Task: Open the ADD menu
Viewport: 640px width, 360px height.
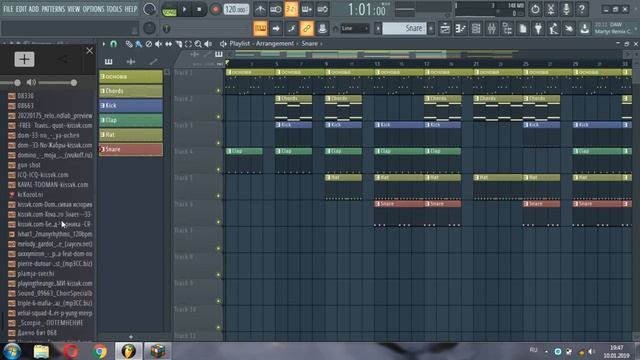Action: click(34, 9)
